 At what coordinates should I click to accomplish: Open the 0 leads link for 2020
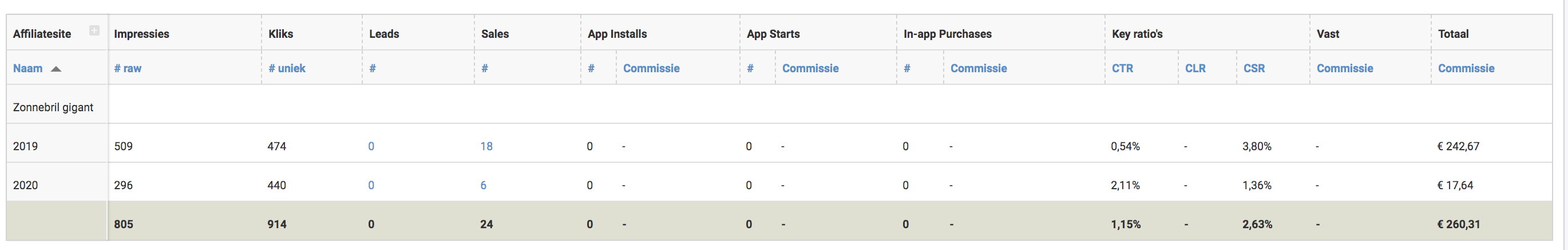click(371, 185)
